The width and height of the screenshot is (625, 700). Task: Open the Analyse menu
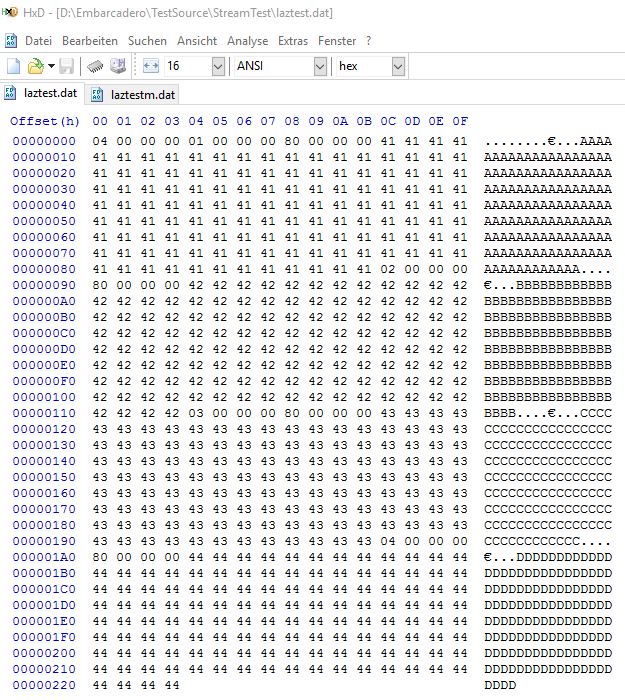[247, 41]
